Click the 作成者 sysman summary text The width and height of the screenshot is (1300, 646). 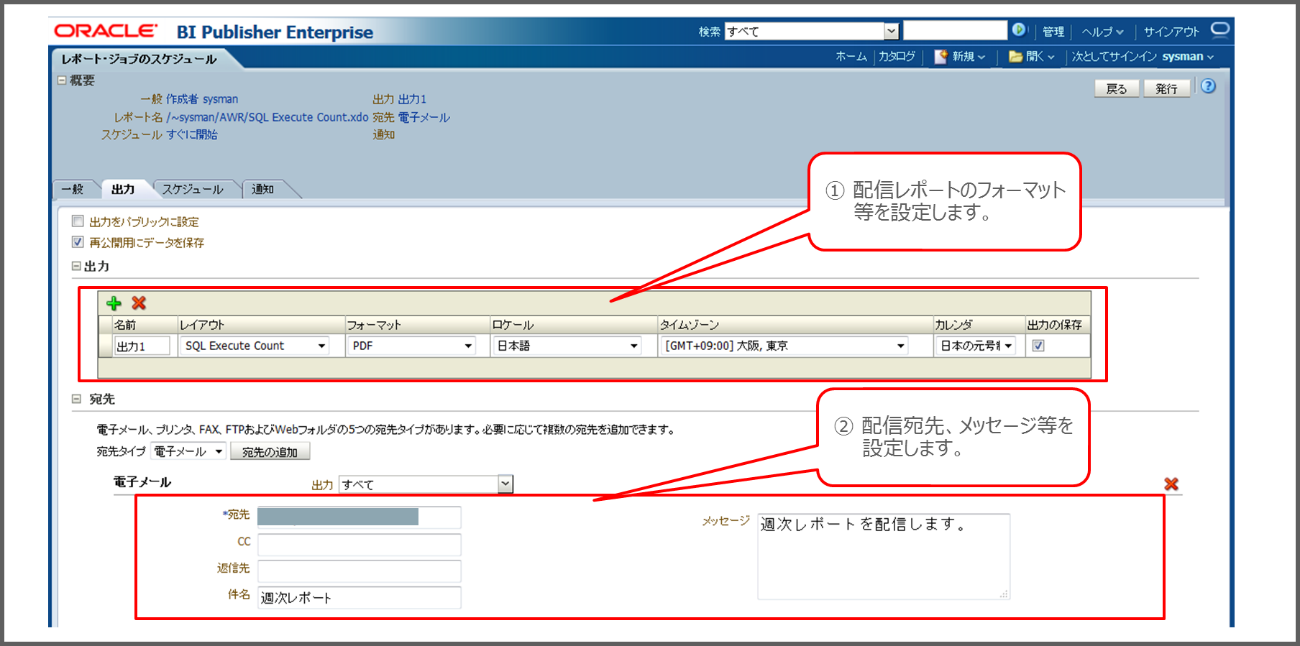[201, 99]
